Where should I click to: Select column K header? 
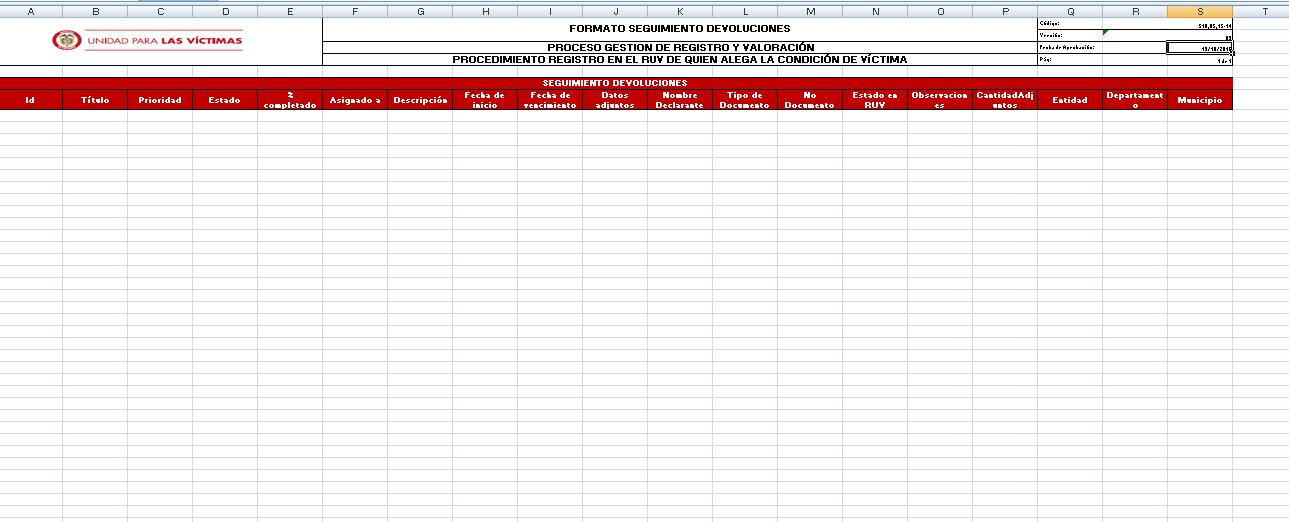coord(680,11)
